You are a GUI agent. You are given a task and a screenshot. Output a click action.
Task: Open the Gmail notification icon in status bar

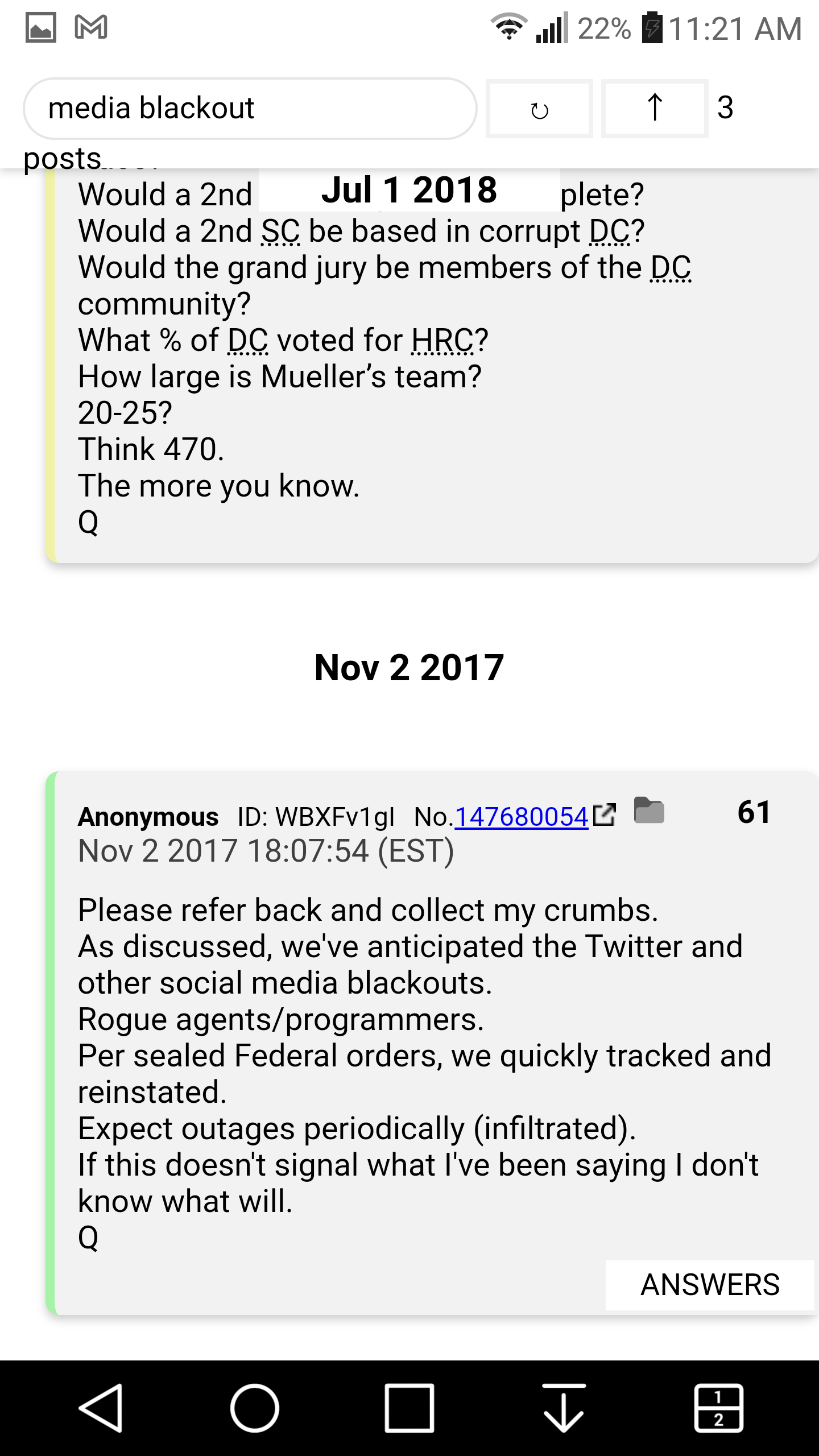[x=91, y=27]
